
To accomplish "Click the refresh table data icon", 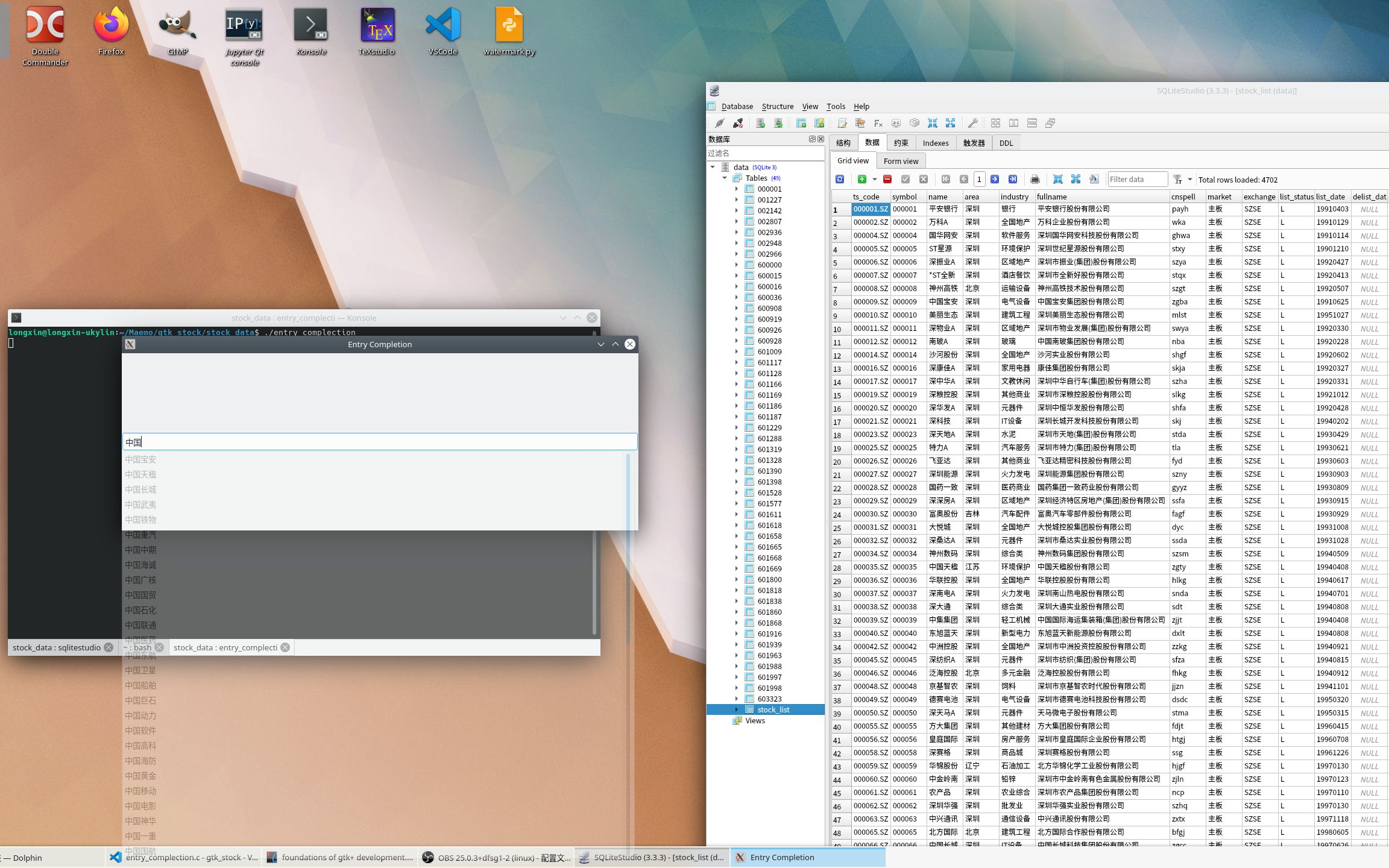I will 840,179.
